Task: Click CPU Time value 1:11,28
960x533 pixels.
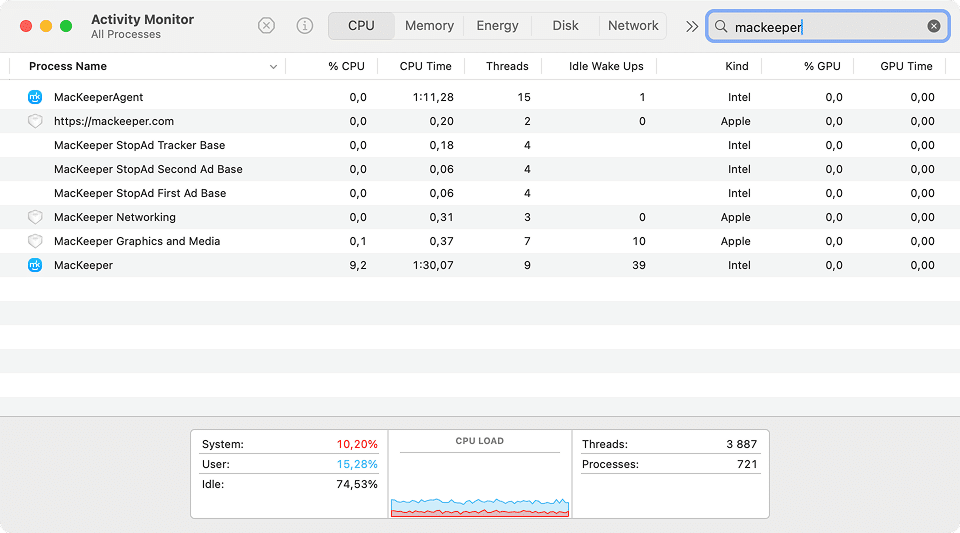Action: (433, 97)
